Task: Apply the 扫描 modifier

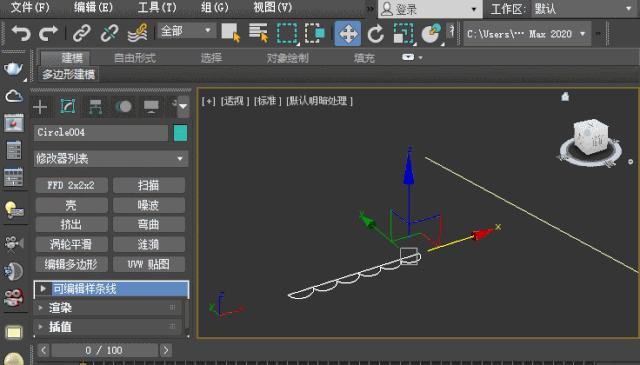Action: pyautogui.click(x=149, y=185)
